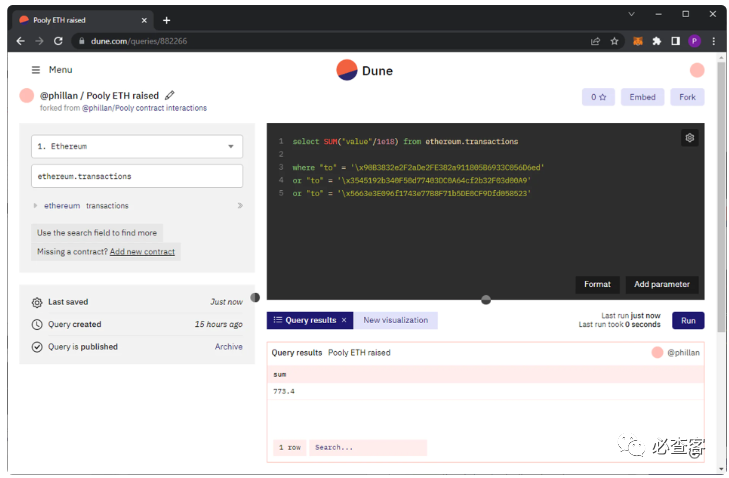The image size is (729, 478).
Task: Reload the page with refresh icon
Action: 58,41
